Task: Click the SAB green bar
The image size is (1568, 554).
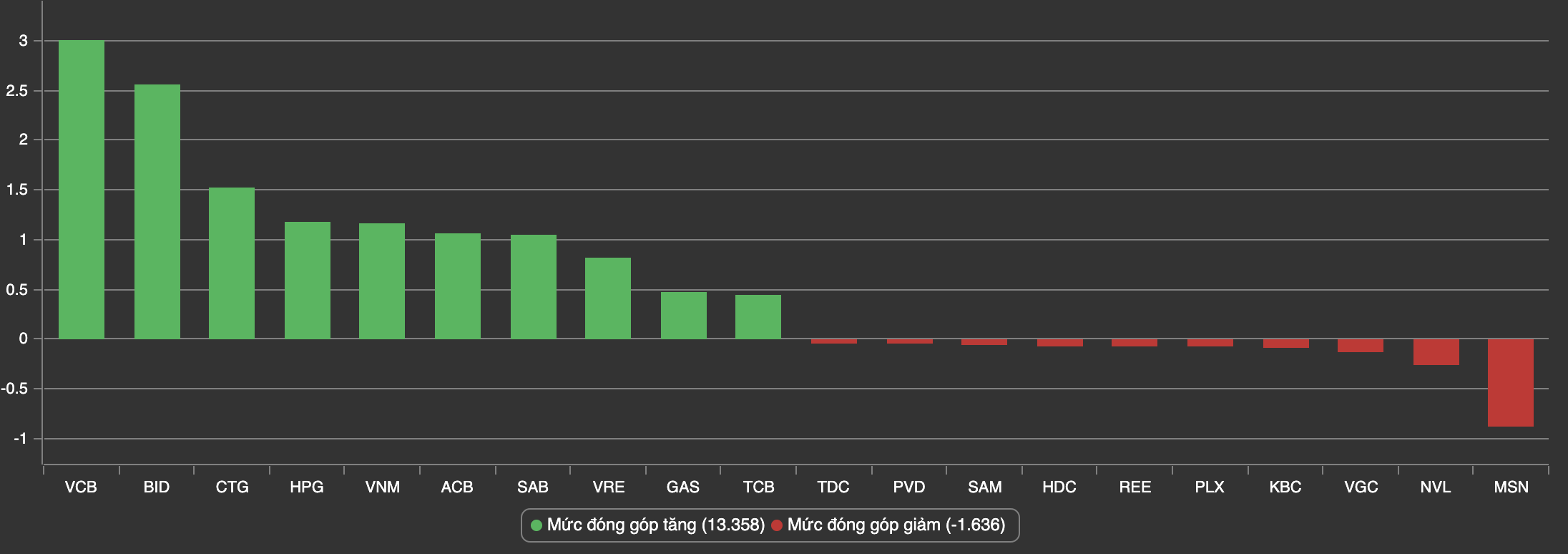Action: point(534,287)
